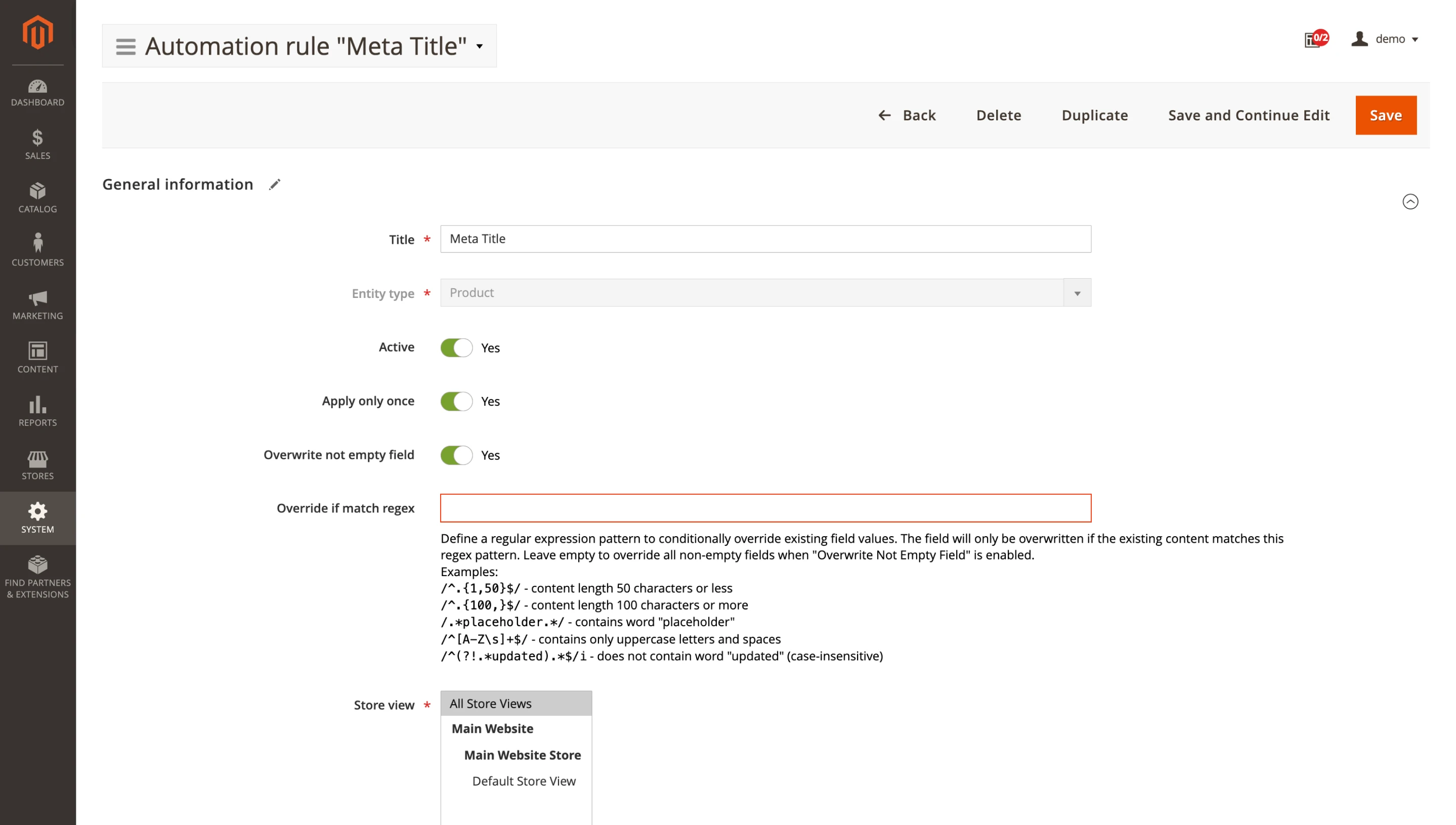Open the Catalog menu
The height and width of the screenshot is (825, 1456).
click(x=37, y=197)
